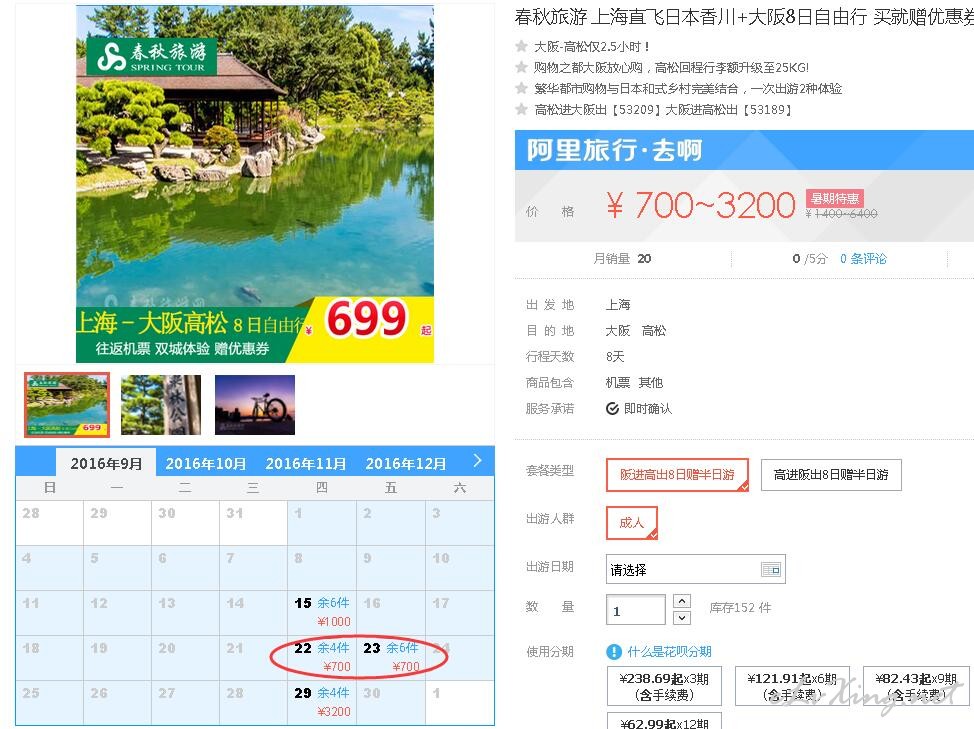Screen dimensions: 974x729
Task: Open the 0 条评论 reviews link
Action: click(863, 259)
